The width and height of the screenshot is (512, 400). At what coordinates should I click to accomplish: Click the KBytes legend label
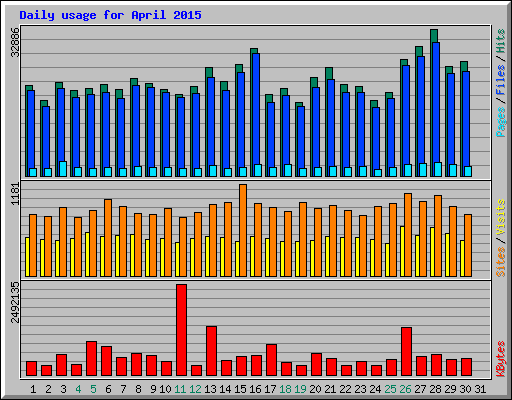(500, 359)
